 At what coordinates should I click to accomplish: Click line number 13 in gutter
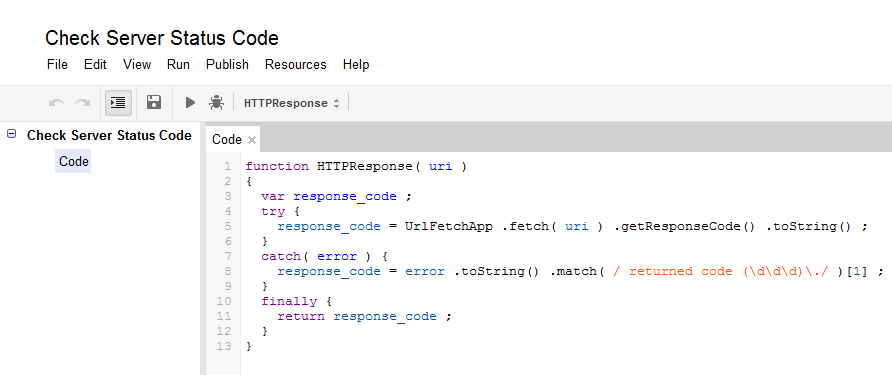coord(225,346)
